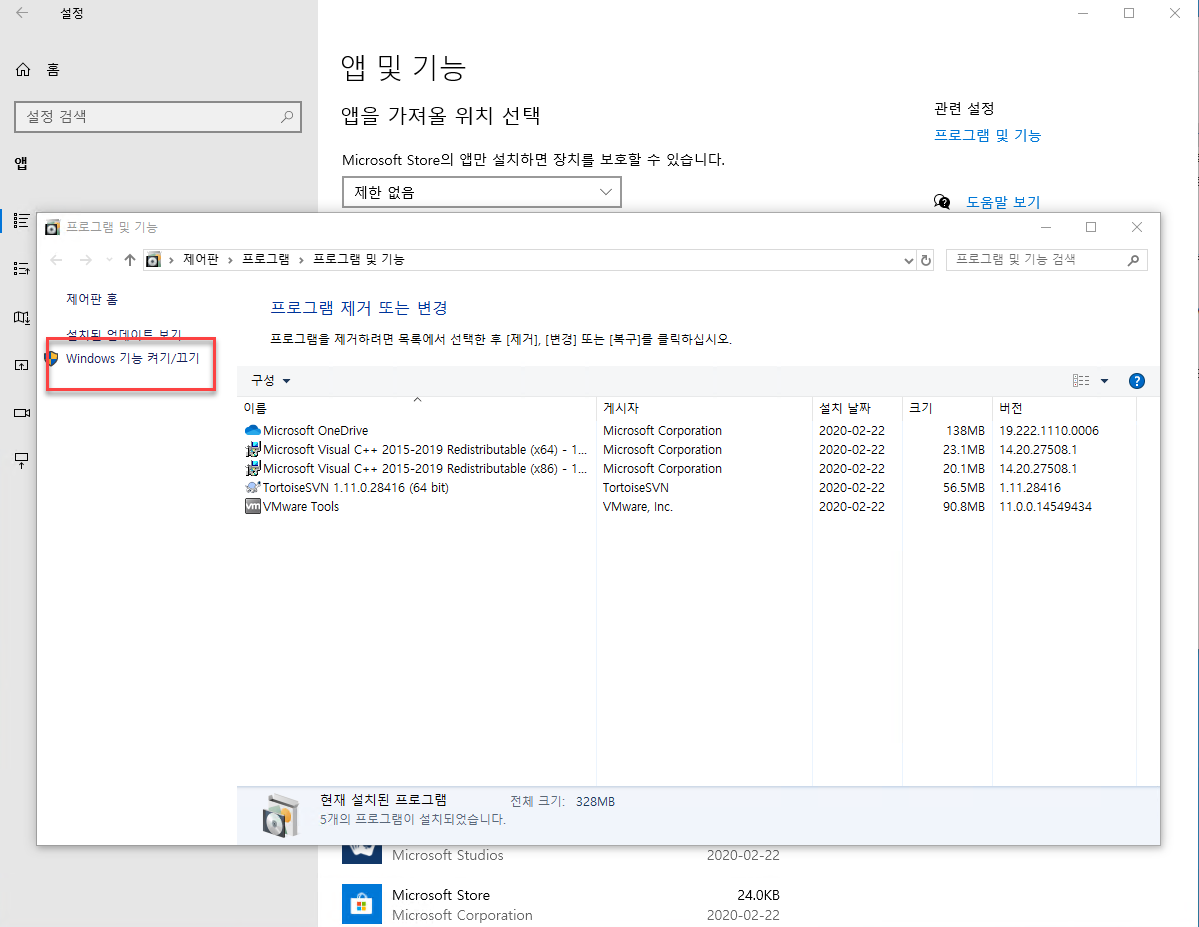Open the '제한 없음' app source dropdown
This screenshot has height=927, width=1199.
click(482, 192)
